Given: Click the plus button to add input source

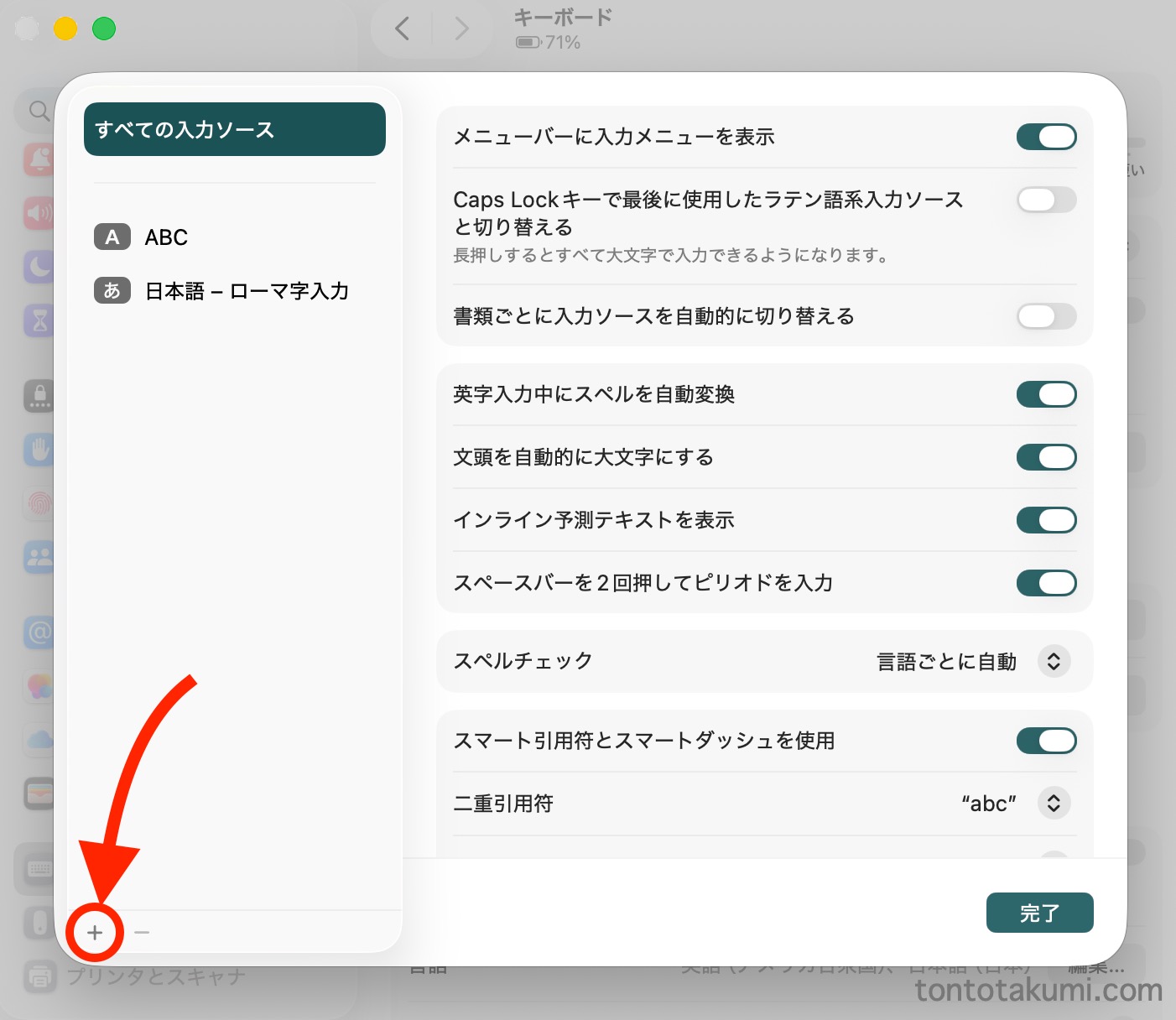Looking at the screenshot, I should click(95, 932).
